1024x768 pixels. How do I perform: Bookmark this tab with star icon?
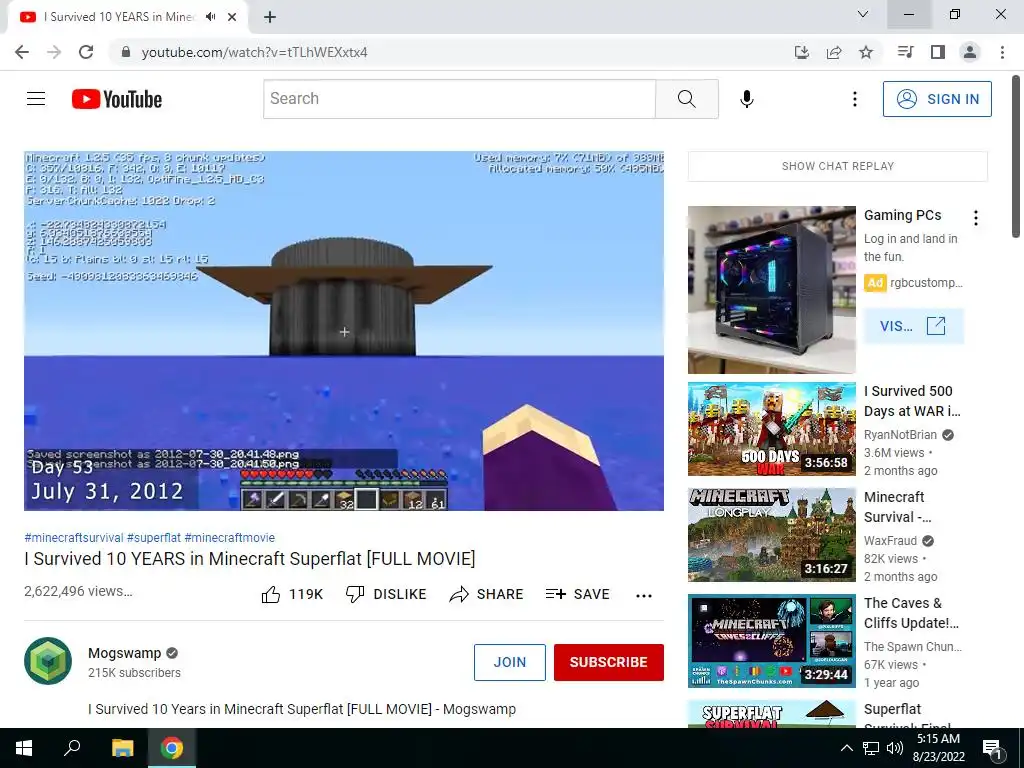point(866,52)
